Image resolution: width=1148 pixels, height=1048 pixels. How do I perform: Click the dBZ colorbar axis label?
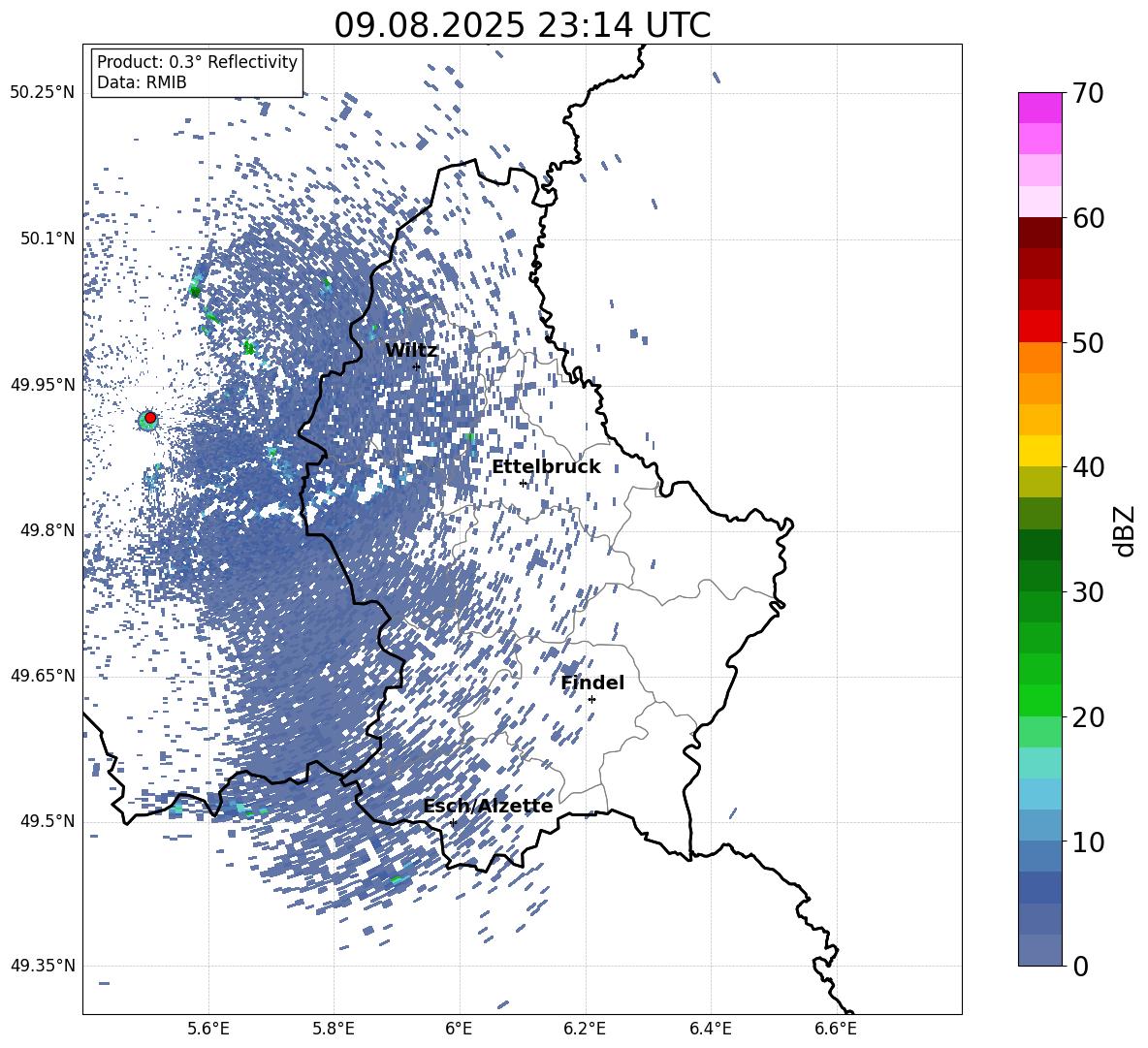(x=1125, y=530)
